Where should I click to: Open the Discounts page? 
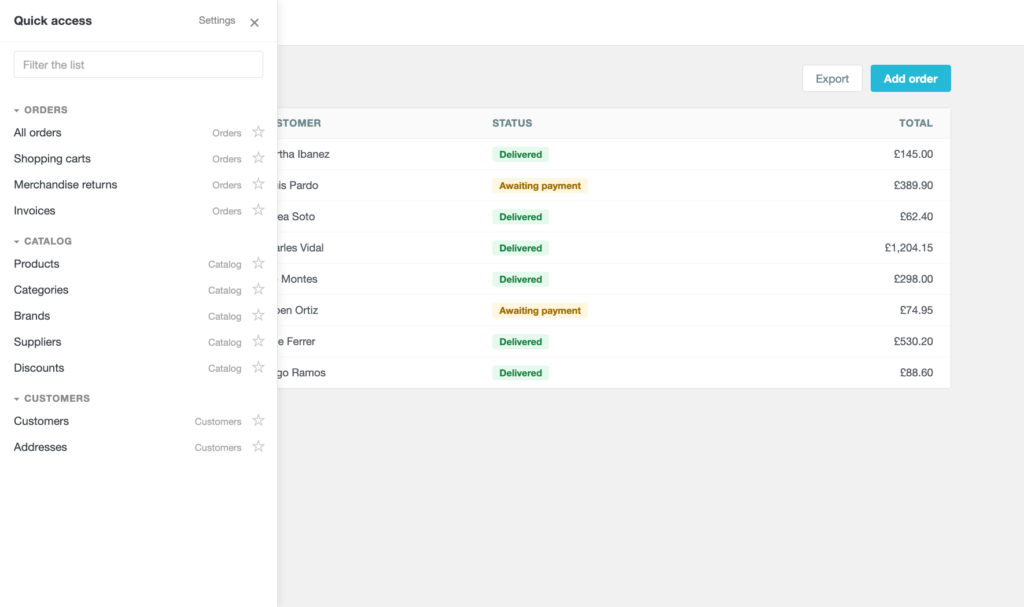coord(39,369)
